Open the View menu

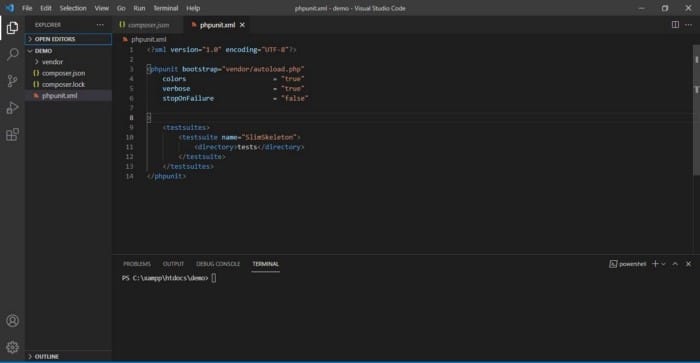(101, 8)
